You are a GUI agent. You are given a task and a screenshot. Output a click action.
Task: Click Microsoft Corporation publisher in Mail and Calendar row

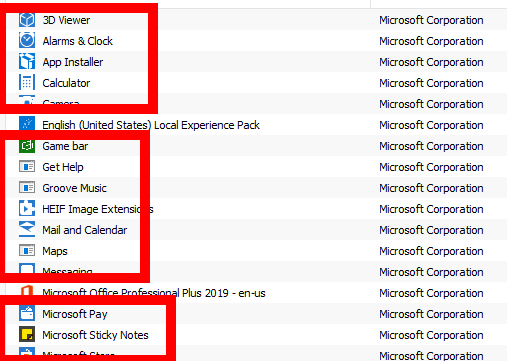point(431,230)
